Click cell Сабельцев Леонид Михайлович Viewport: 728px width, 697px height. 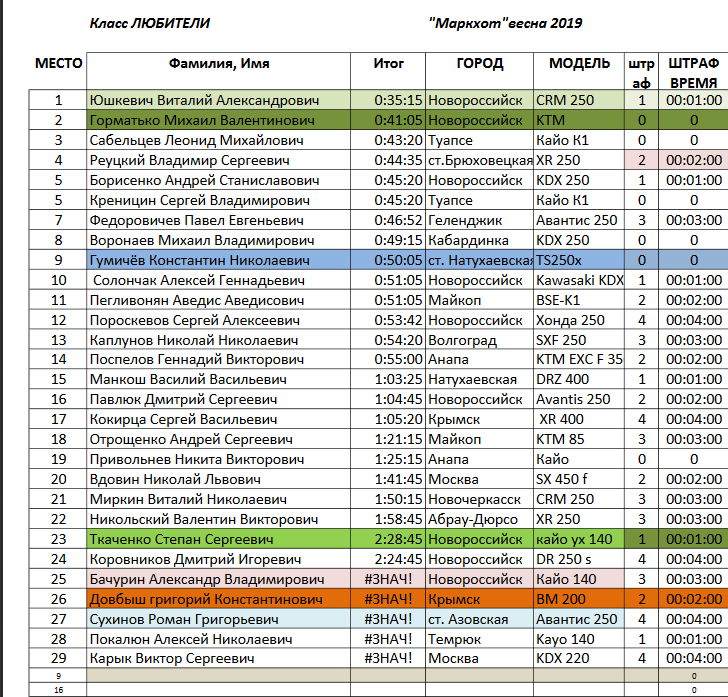click(219, 140)
